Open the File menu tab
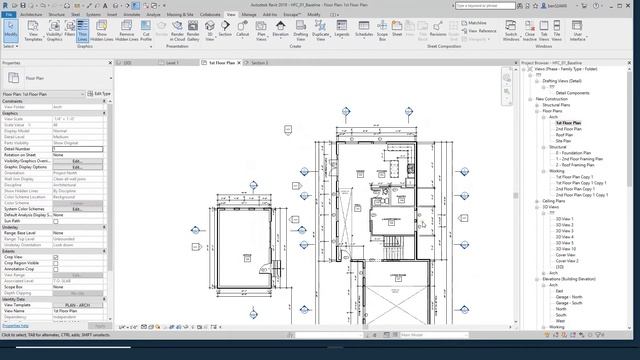 (9, 14)
